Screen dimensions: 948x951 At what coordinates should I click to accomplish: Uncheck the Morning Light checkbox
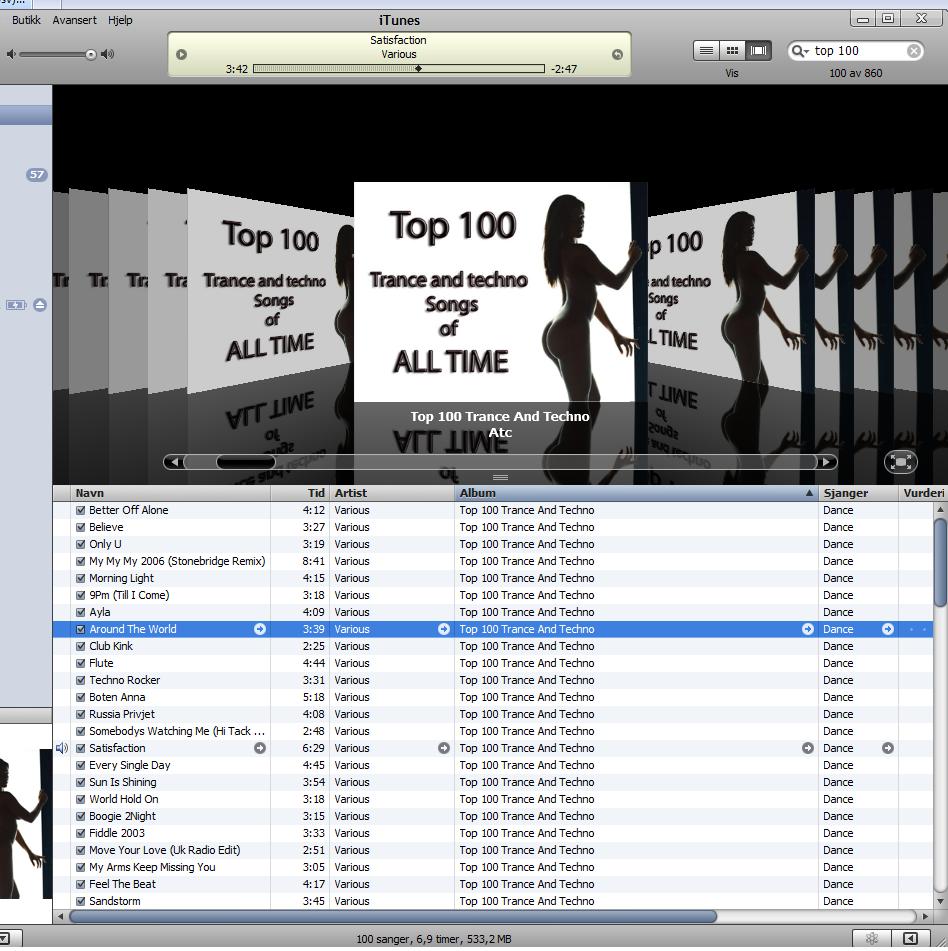coord(81,578)
